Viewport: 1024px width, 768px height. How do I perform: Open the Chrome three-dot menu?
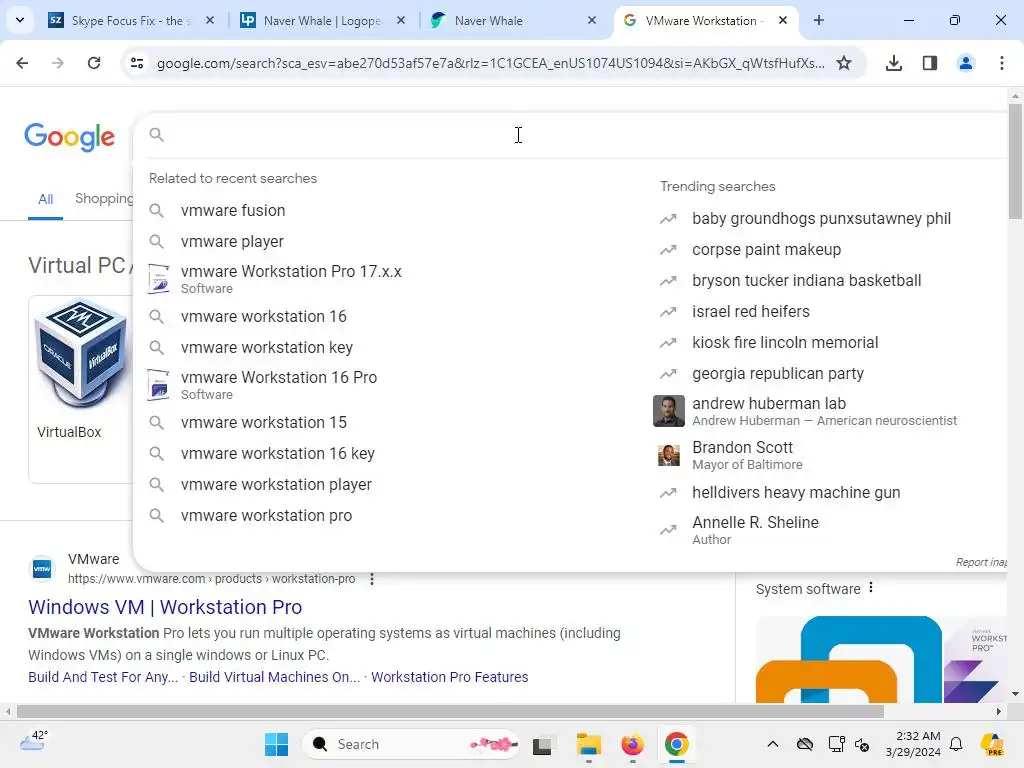coord(1002,63)
